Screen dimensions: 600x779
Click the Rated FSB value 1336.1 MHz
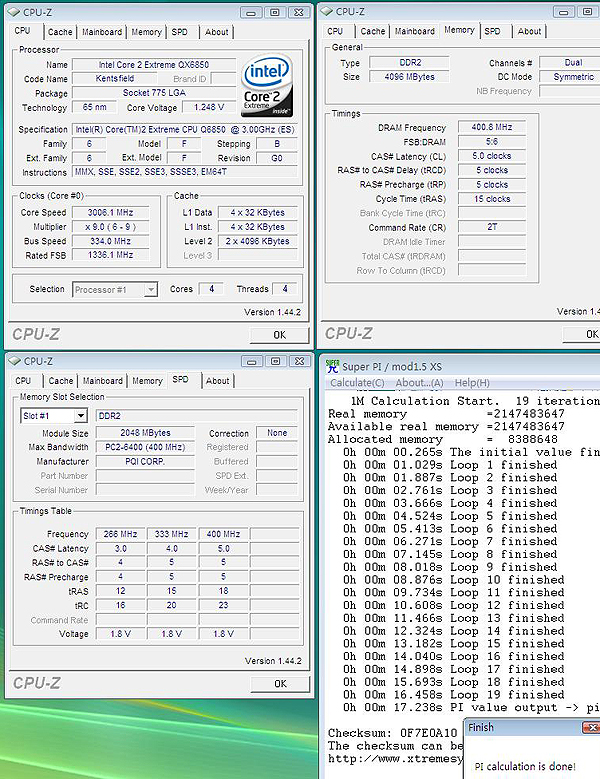(110, 255)
